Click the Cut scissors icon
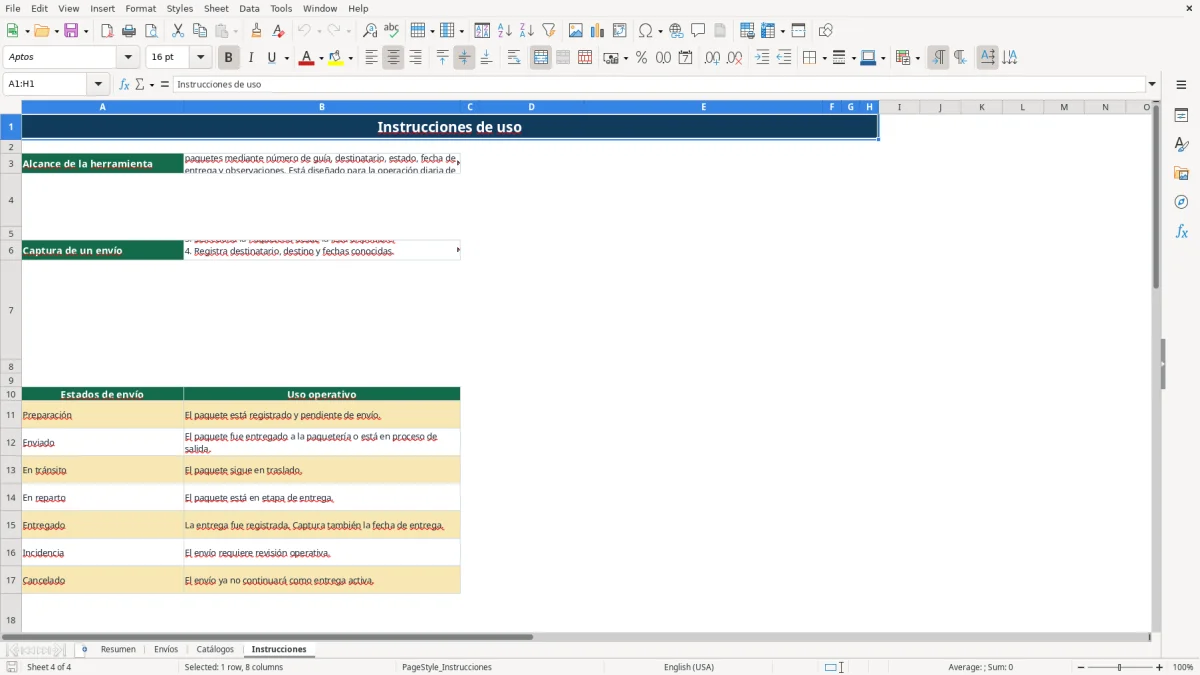Image resolution: width=1200 pixels, height=675 pixels. pyautogui.click(x=178, y=31)
